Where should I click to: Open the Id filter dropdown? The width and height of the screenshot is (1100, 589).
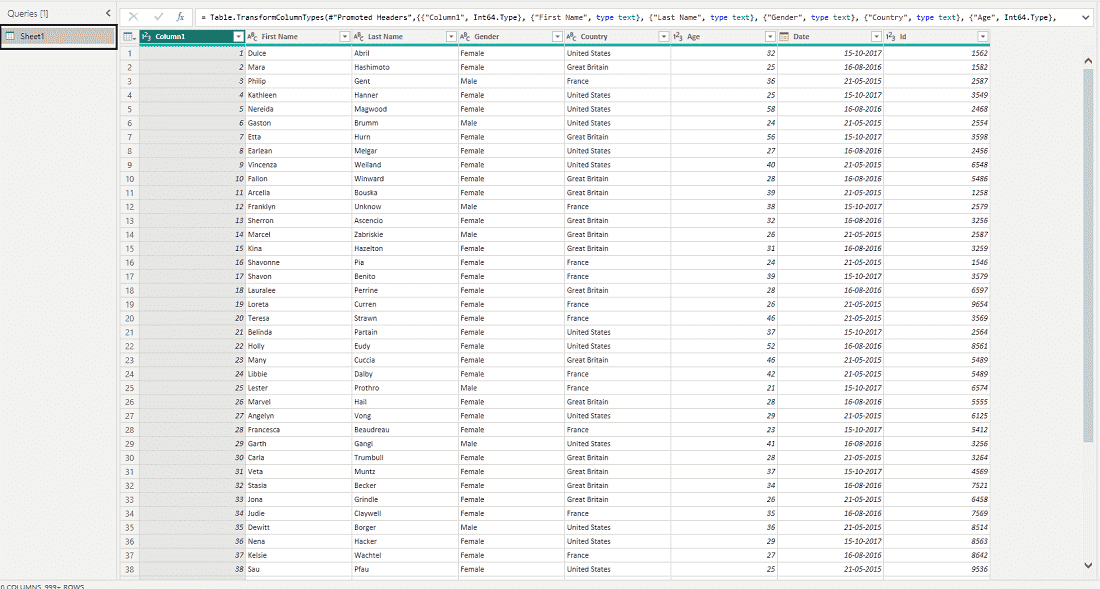(x=983, y=36)
